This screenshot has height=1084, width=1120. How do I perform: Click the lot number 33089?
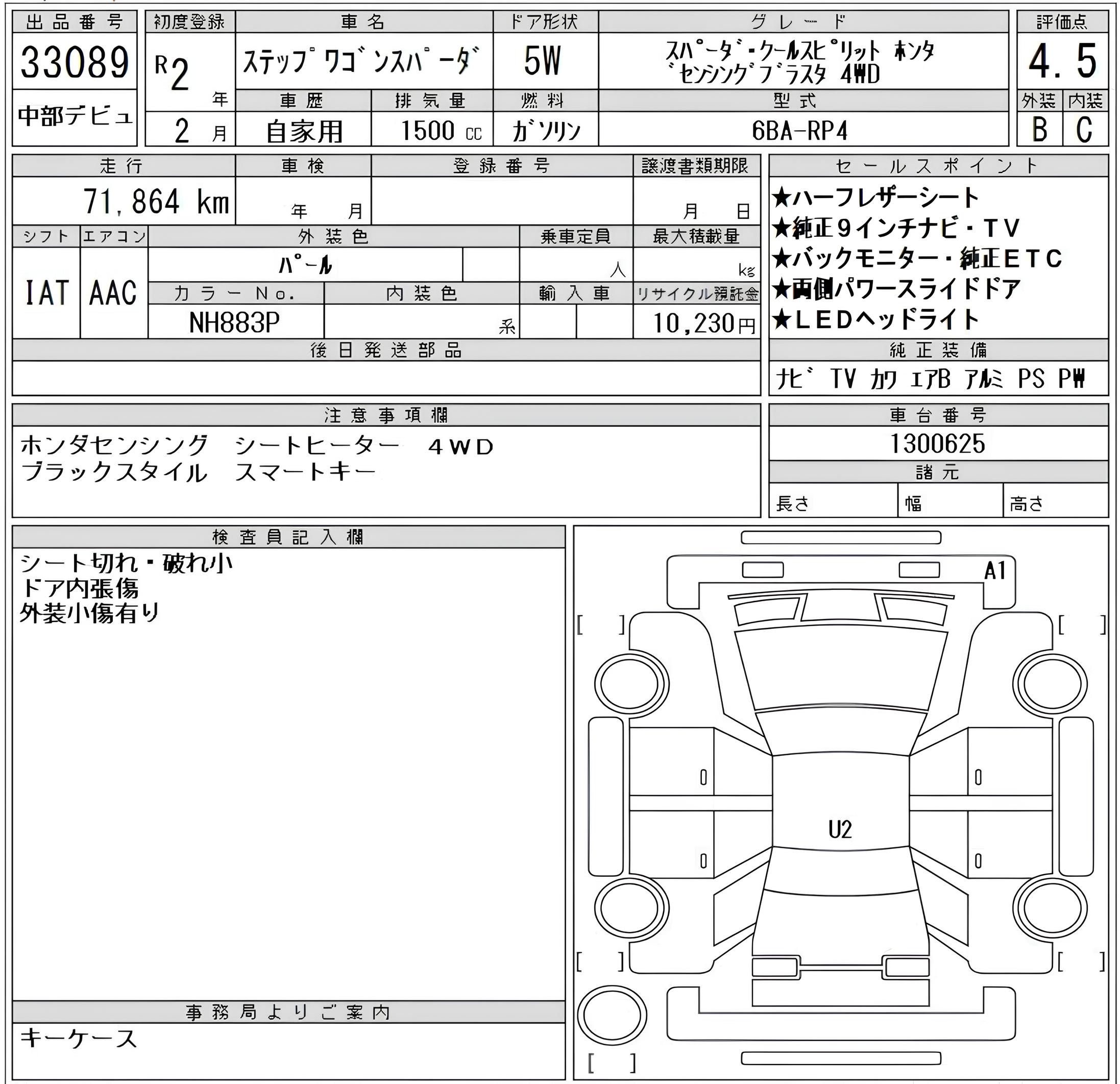coord(75,62)
